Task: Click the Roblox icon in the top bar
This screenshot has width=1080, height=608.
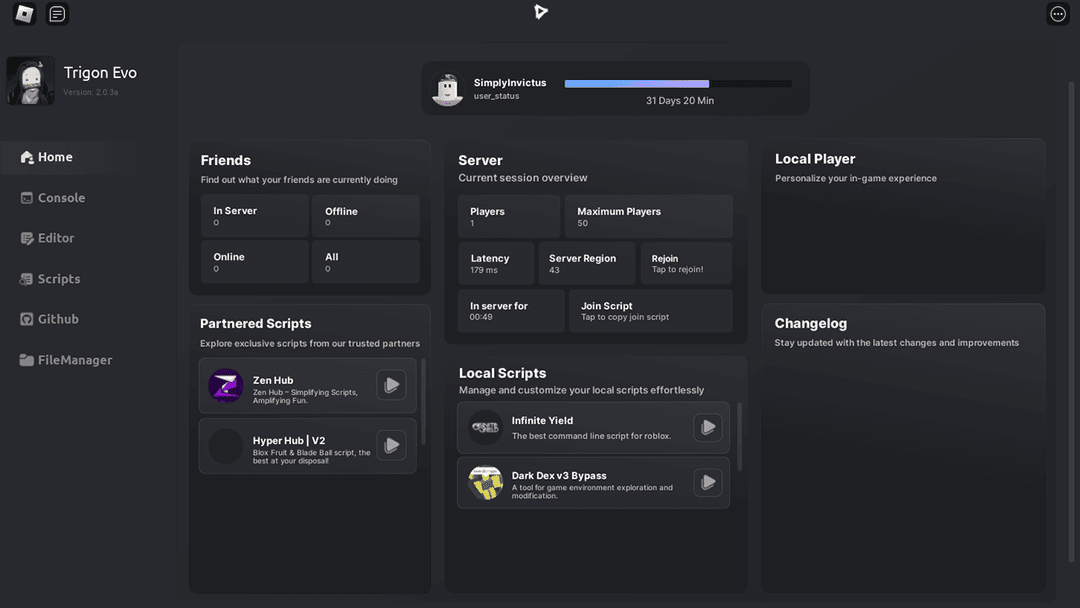Action: click(23, 14)
